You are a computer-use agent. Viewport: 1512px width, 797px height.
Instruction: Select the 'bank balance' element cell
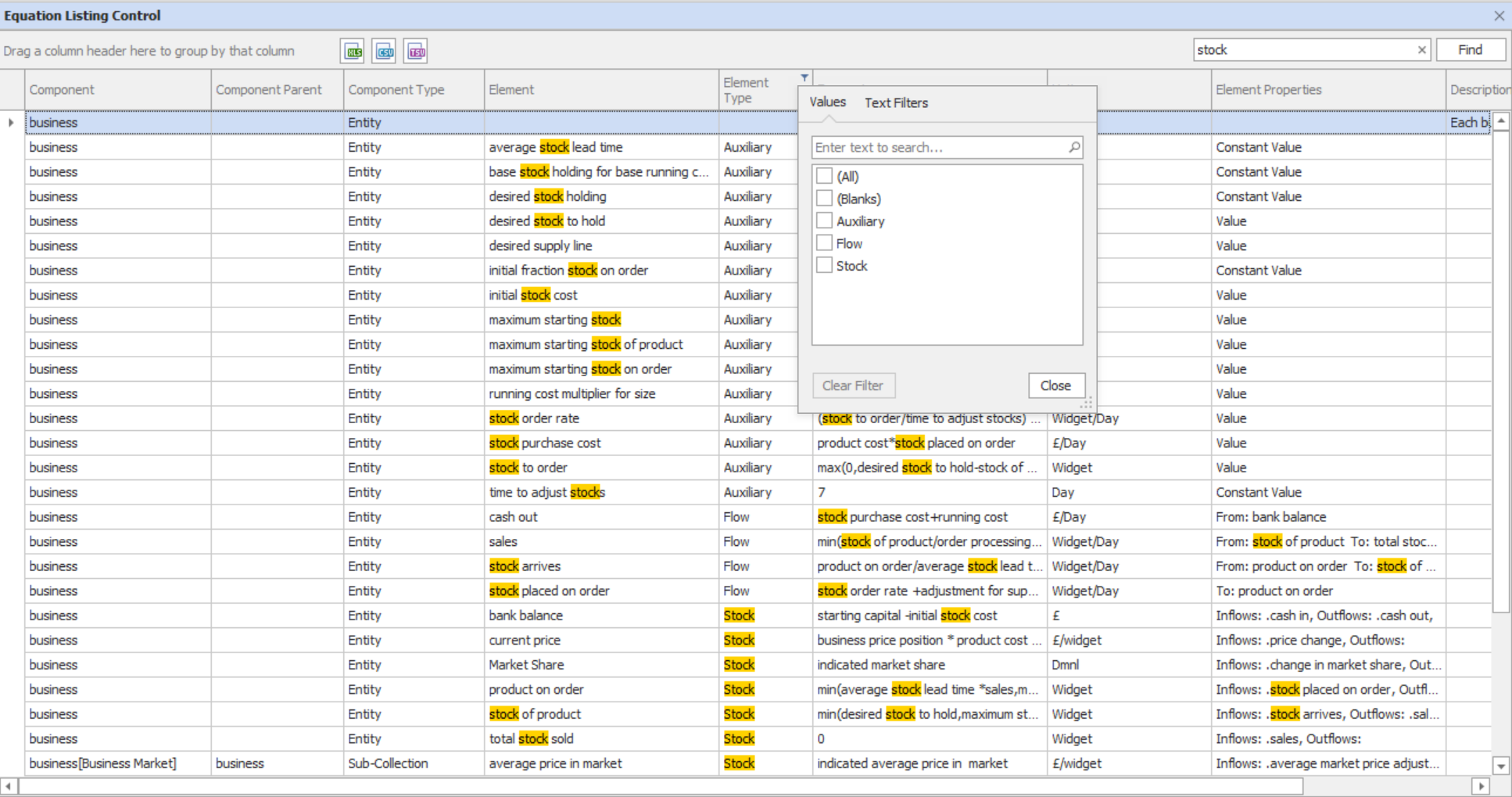601,616
